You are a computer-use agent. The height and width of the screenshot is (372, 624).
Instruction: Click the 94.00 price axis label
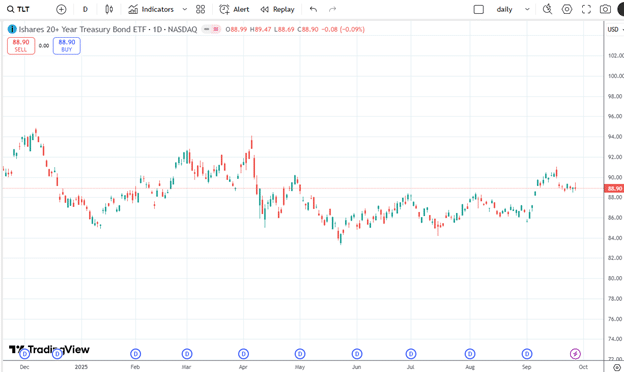click(x=616, y=136)
